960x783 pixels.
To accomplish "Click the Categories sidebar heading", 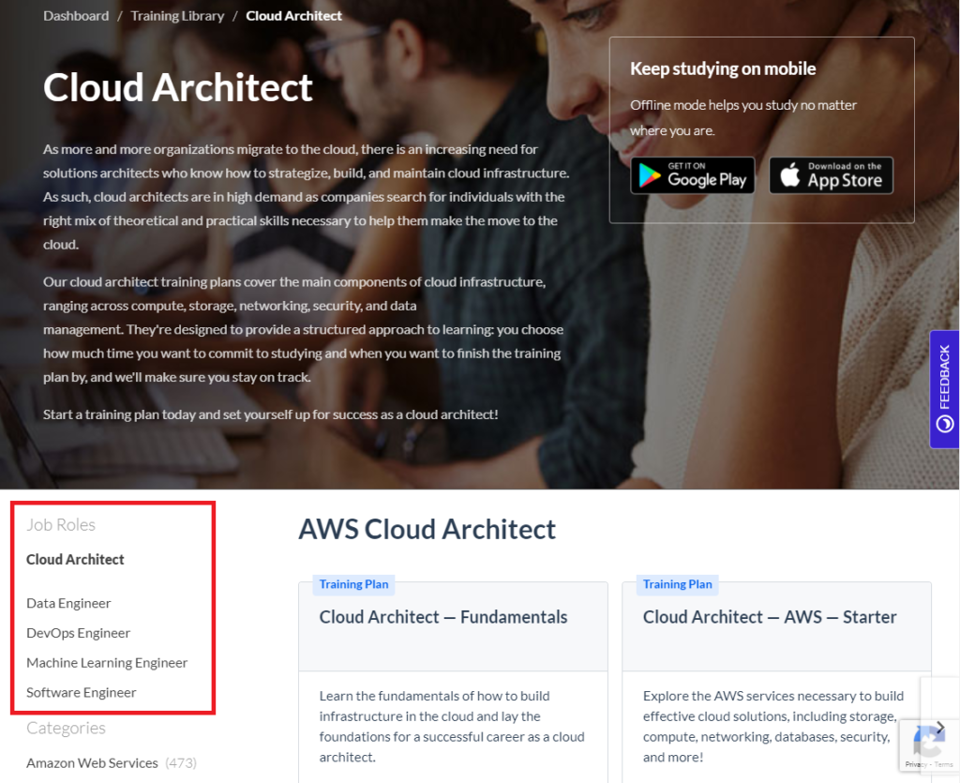I will [66, 728].
